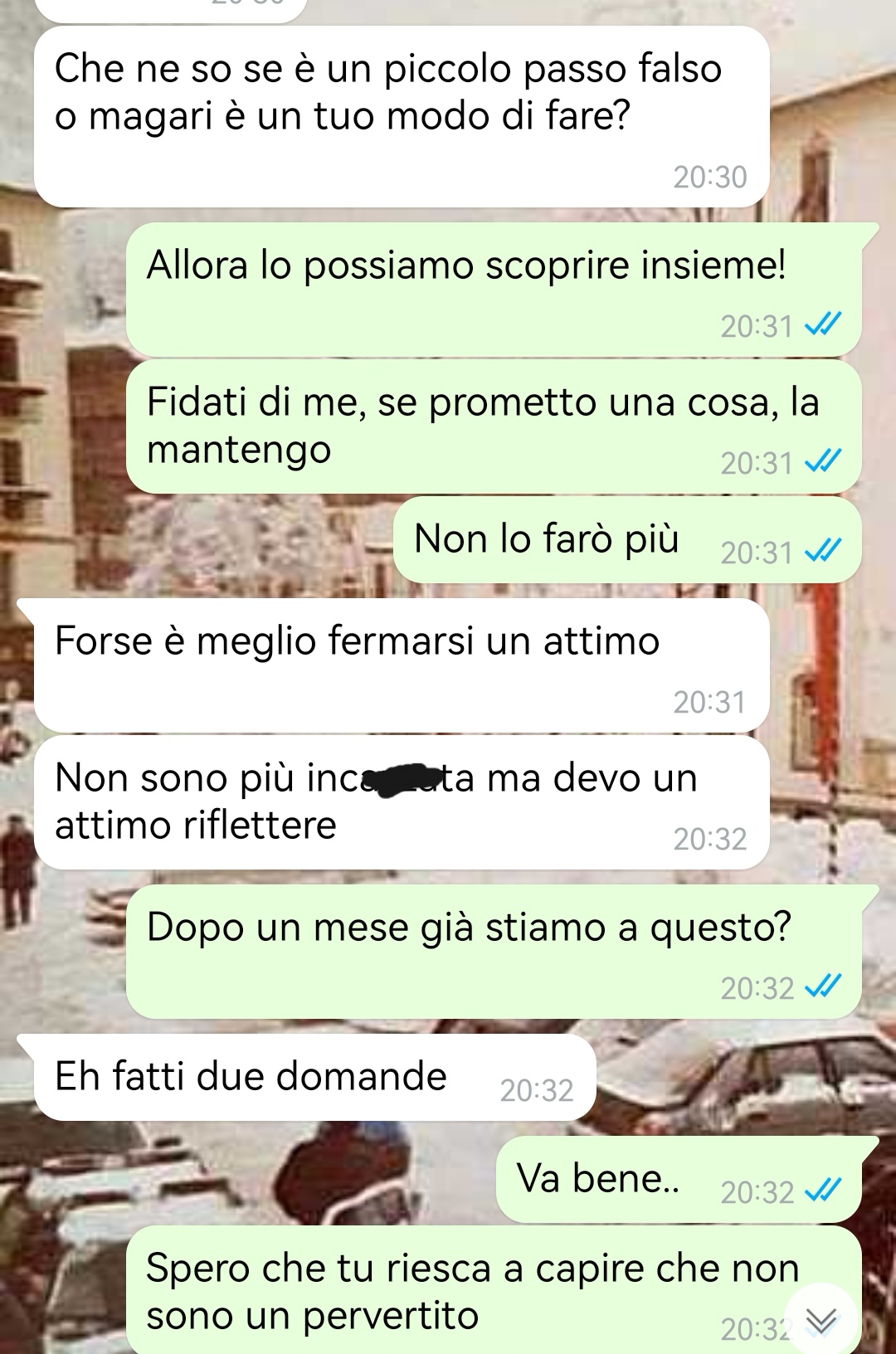
Task: Tap double ticks on 'Dopo un mese già stiamo a questo?'
Action: [824, 986]
